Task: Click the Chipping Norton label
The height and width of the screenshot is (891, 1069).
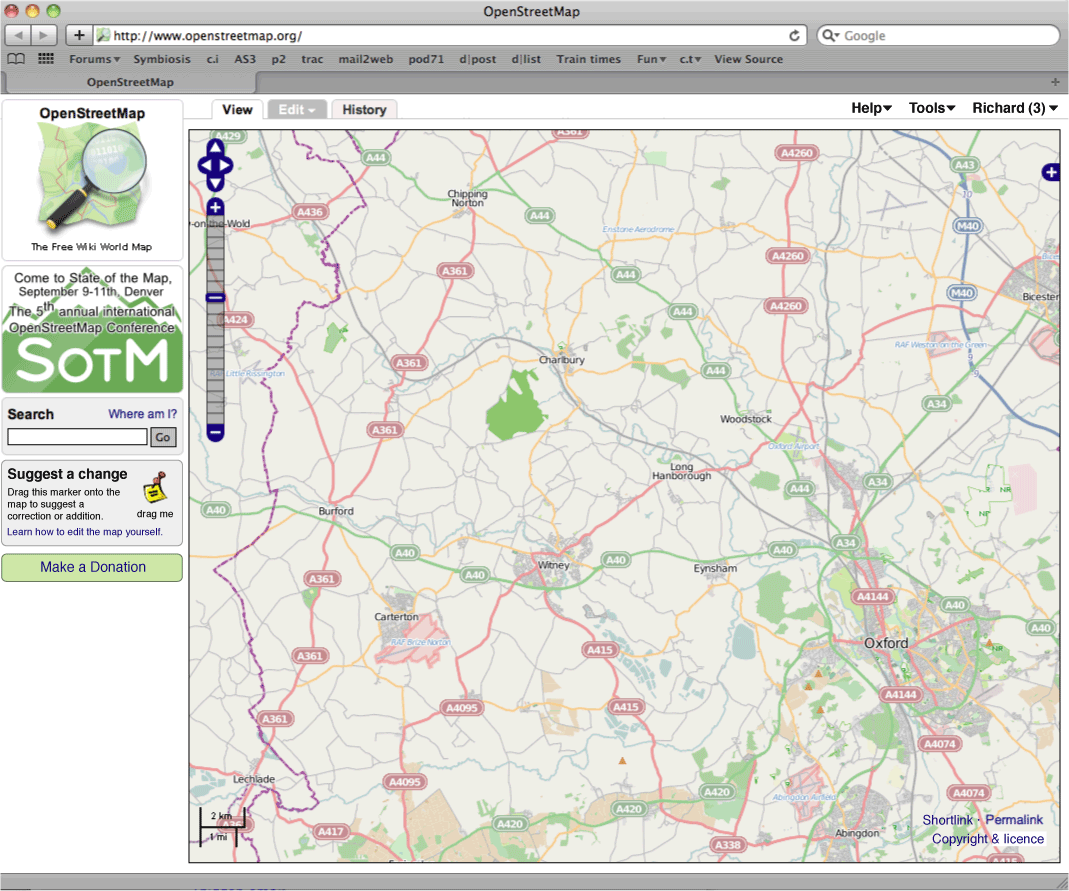Action: click(x=467, y=198)
